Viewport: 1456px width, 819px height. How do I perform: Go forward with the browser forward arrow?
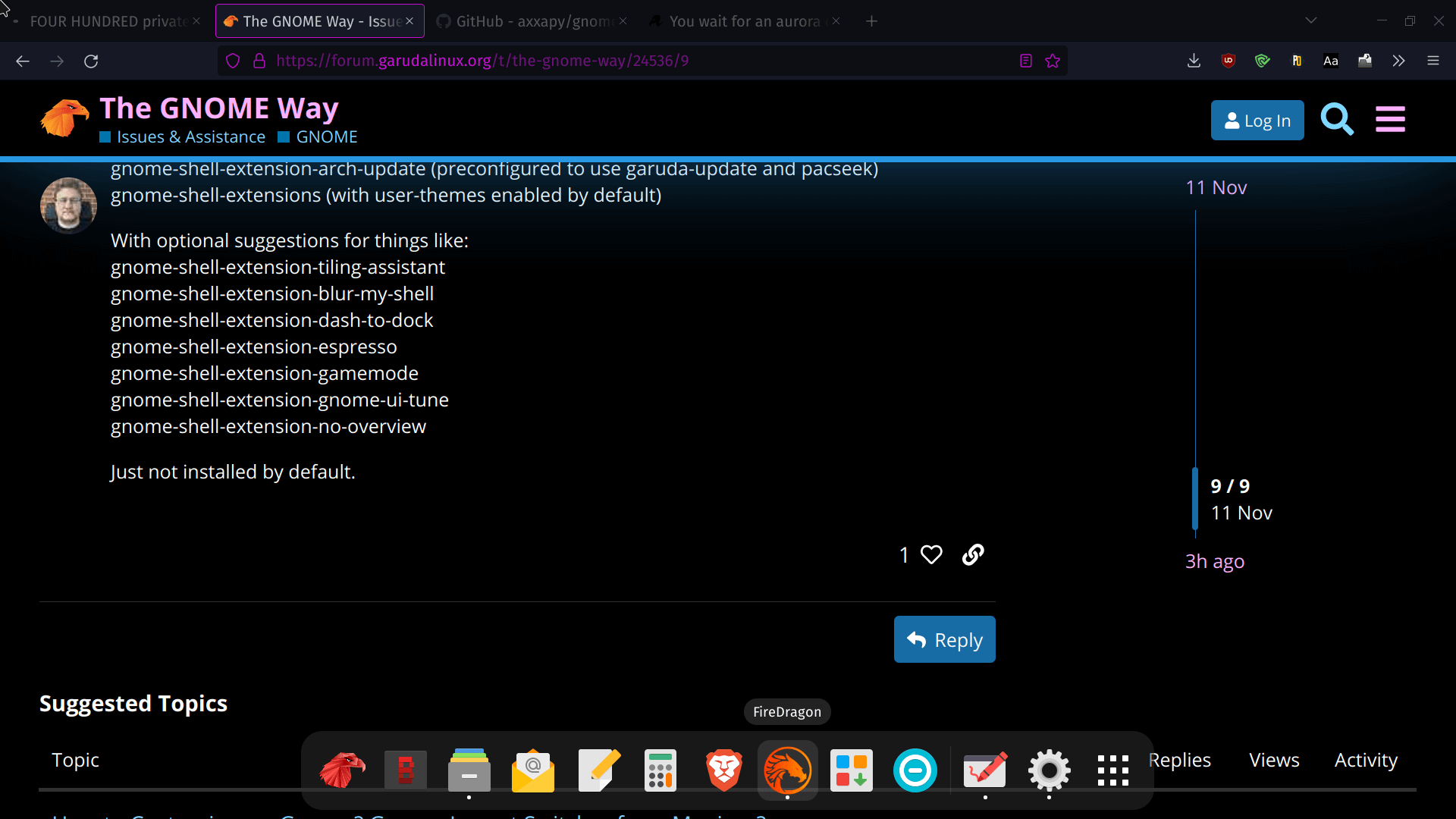point(57,61)
